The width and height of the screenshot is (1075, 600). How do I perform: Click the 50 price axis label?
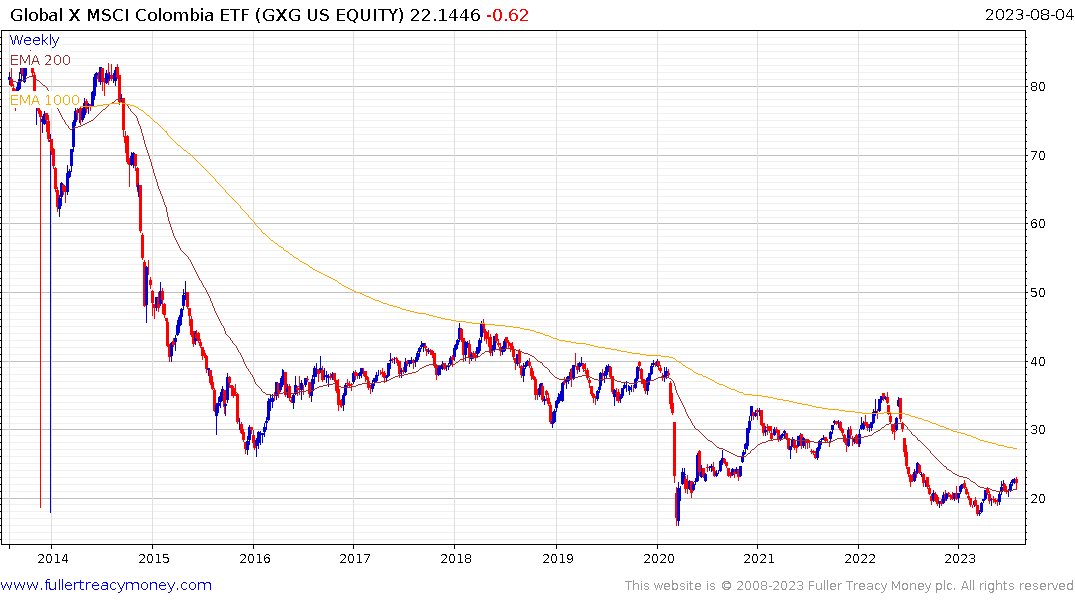click(x=1037, y=293)
